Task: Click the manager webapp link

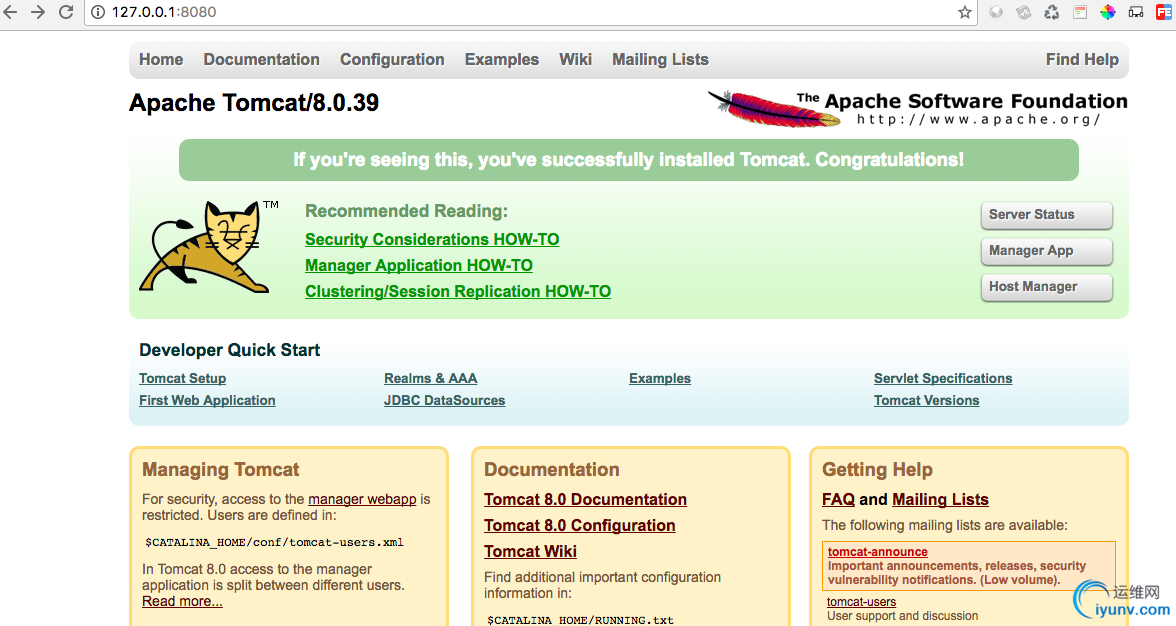Action: point(362,499)
